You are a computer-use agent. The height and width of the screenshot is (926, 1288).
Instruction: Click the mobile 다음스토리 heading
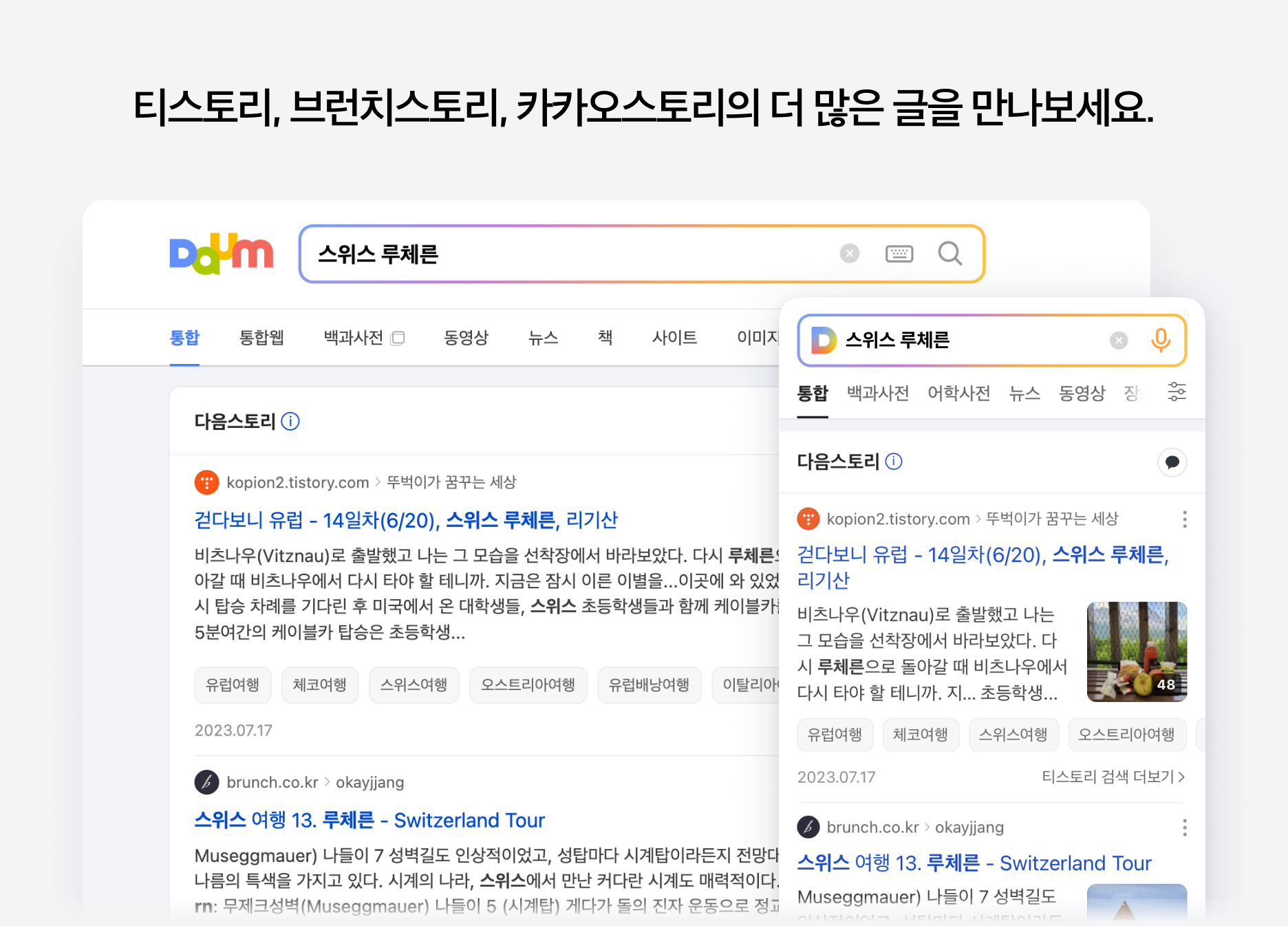[839, 462]
